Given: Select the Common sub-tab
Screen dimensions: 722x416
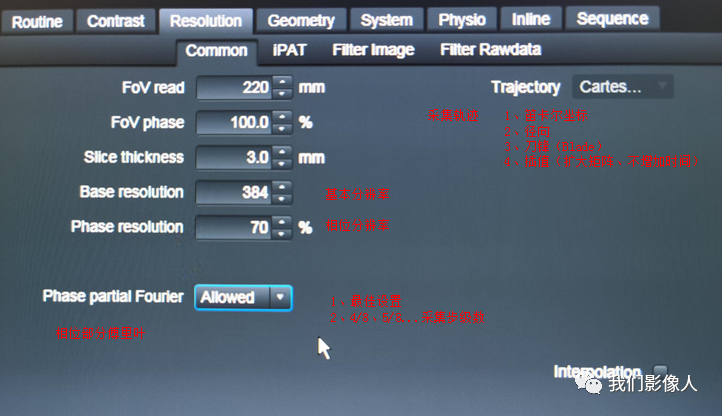Looking at the screenshot, I should click(216, 51).
